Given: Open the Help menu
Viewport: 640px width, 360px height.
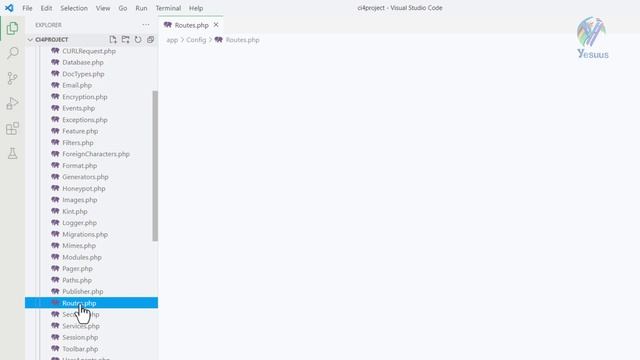Looking at the screenshot, I should pos(196,8).
